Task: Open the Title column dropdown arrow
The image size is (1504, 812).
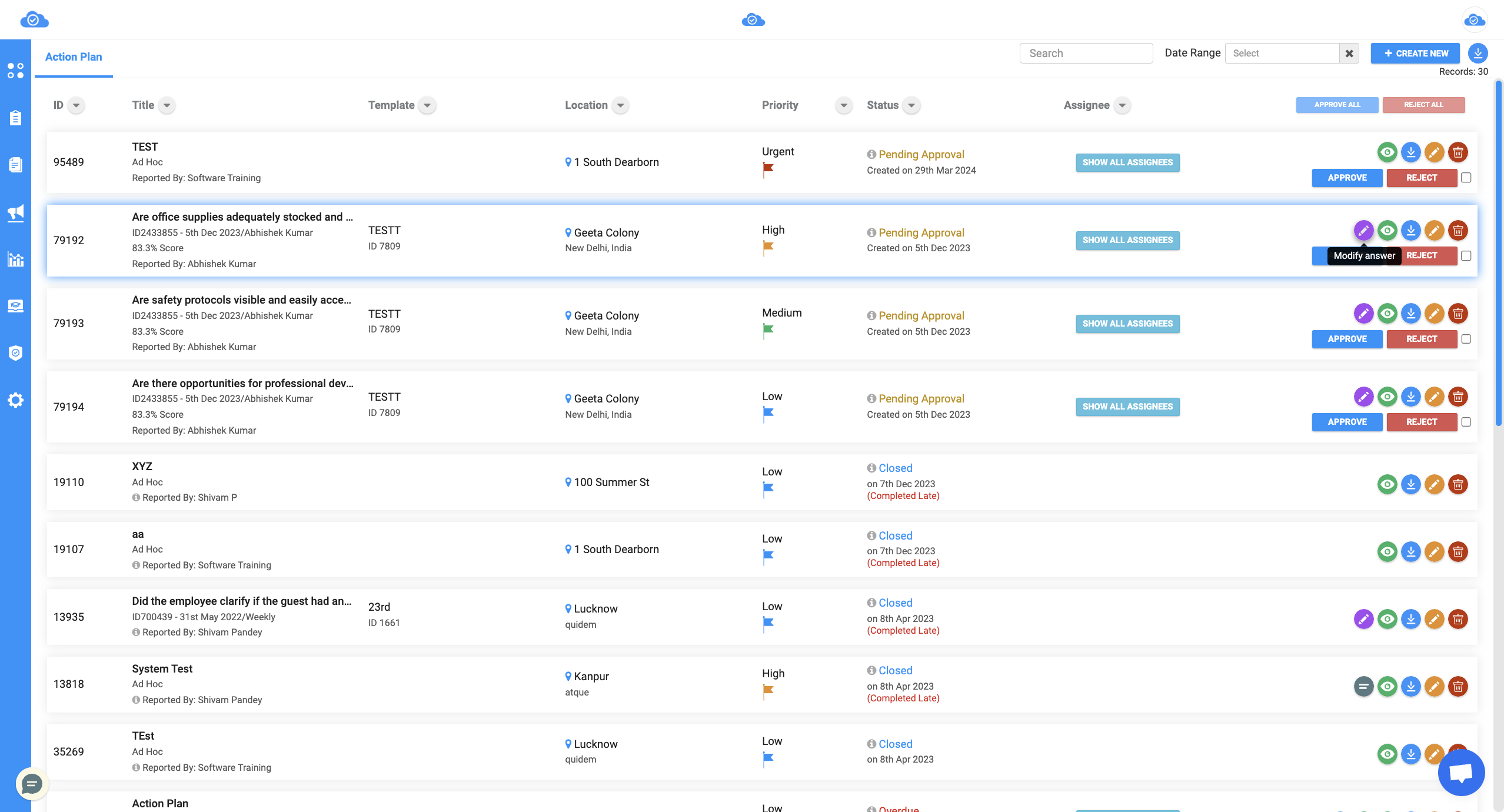Action: (167, 105)
